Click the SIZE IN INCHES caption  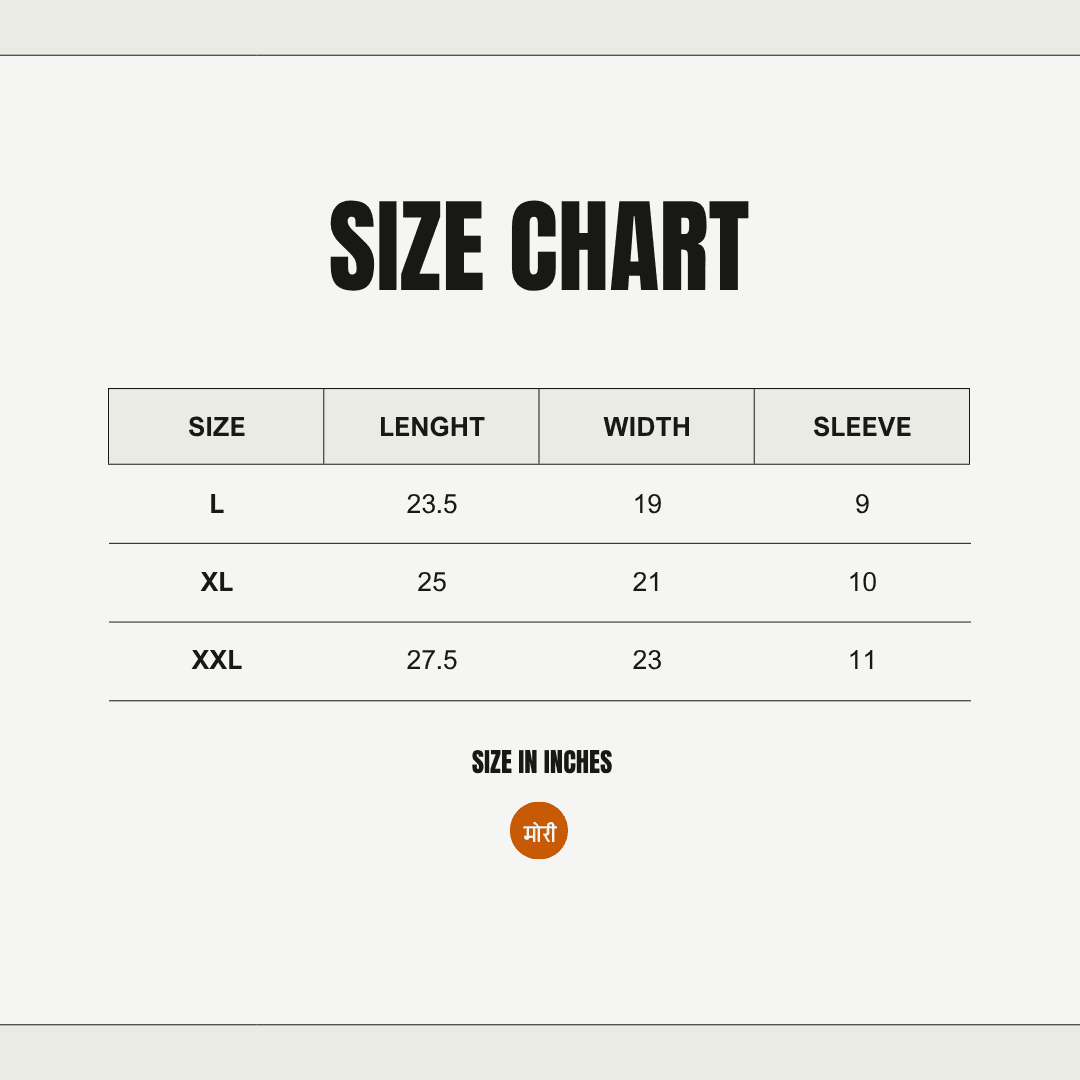point(541,763)
